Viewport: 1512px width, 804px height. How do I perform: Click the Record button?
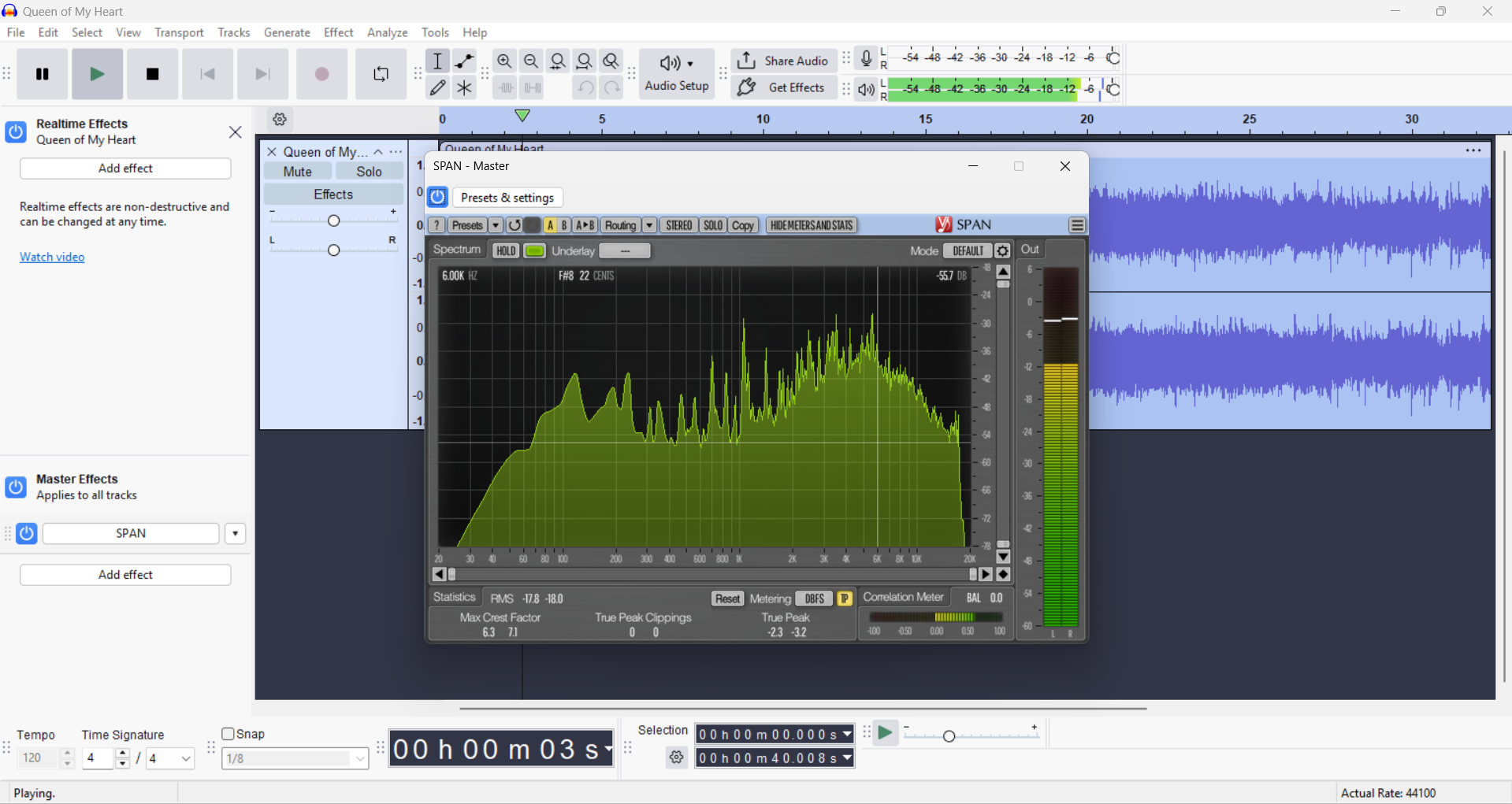pos(321,74)
